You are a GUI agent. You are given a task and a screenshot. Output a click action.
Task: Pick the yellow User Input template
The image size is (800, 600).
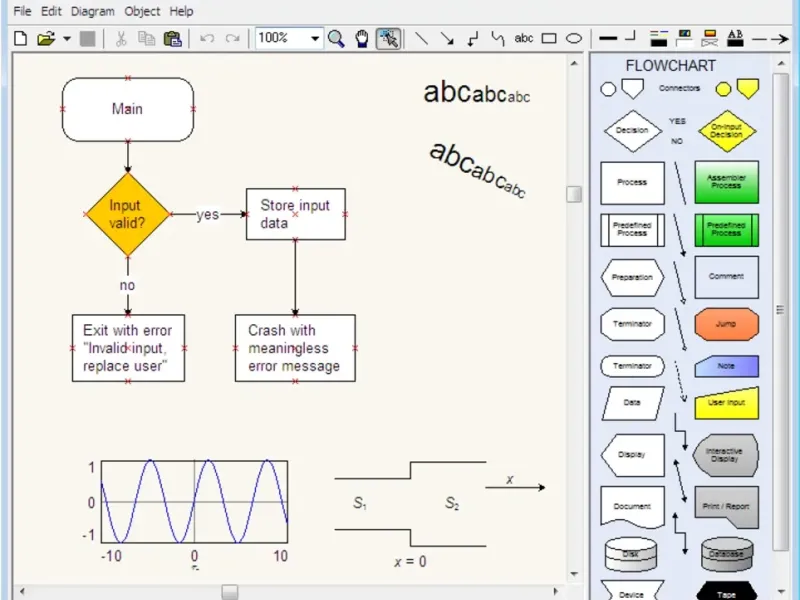point(727,403)
